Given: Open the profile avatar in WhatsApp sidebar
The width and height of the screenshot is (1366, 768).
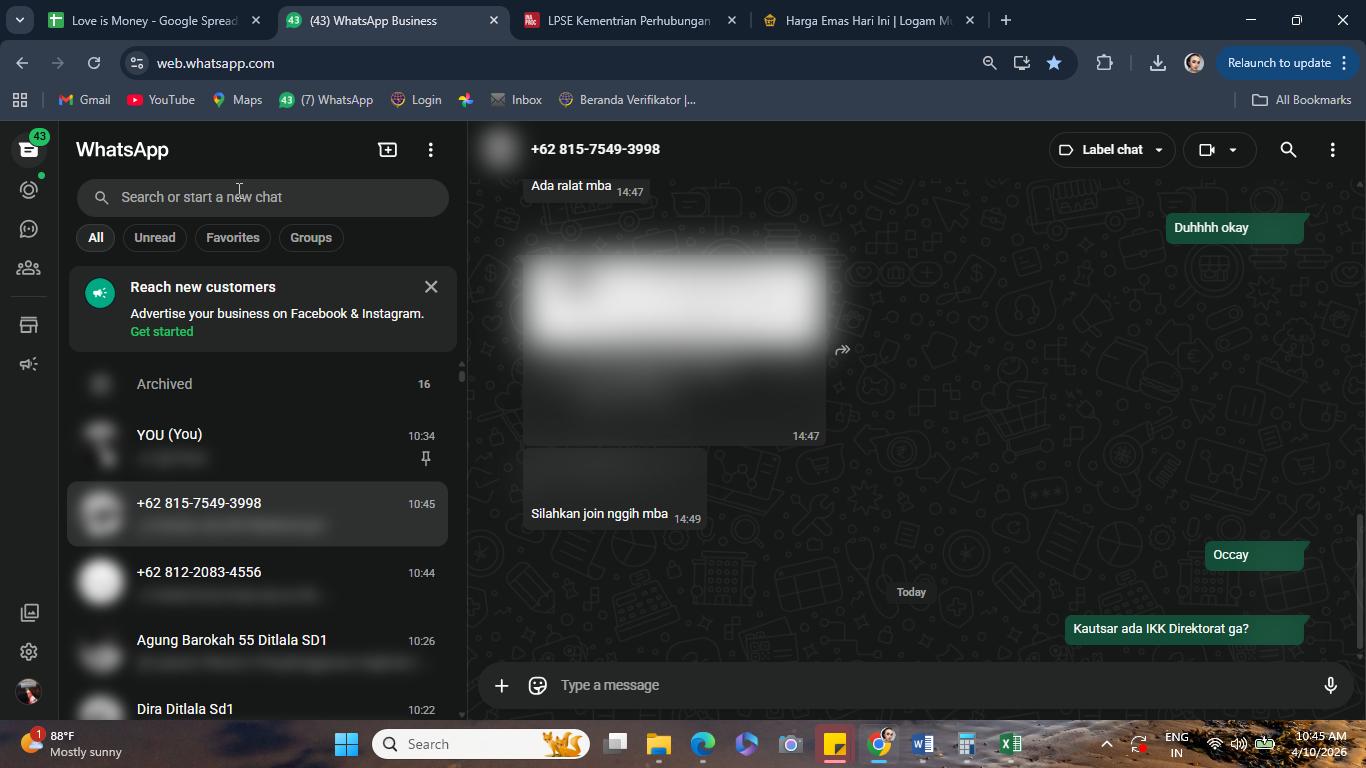Looking at the screenshot, I should tap(28, 691).
